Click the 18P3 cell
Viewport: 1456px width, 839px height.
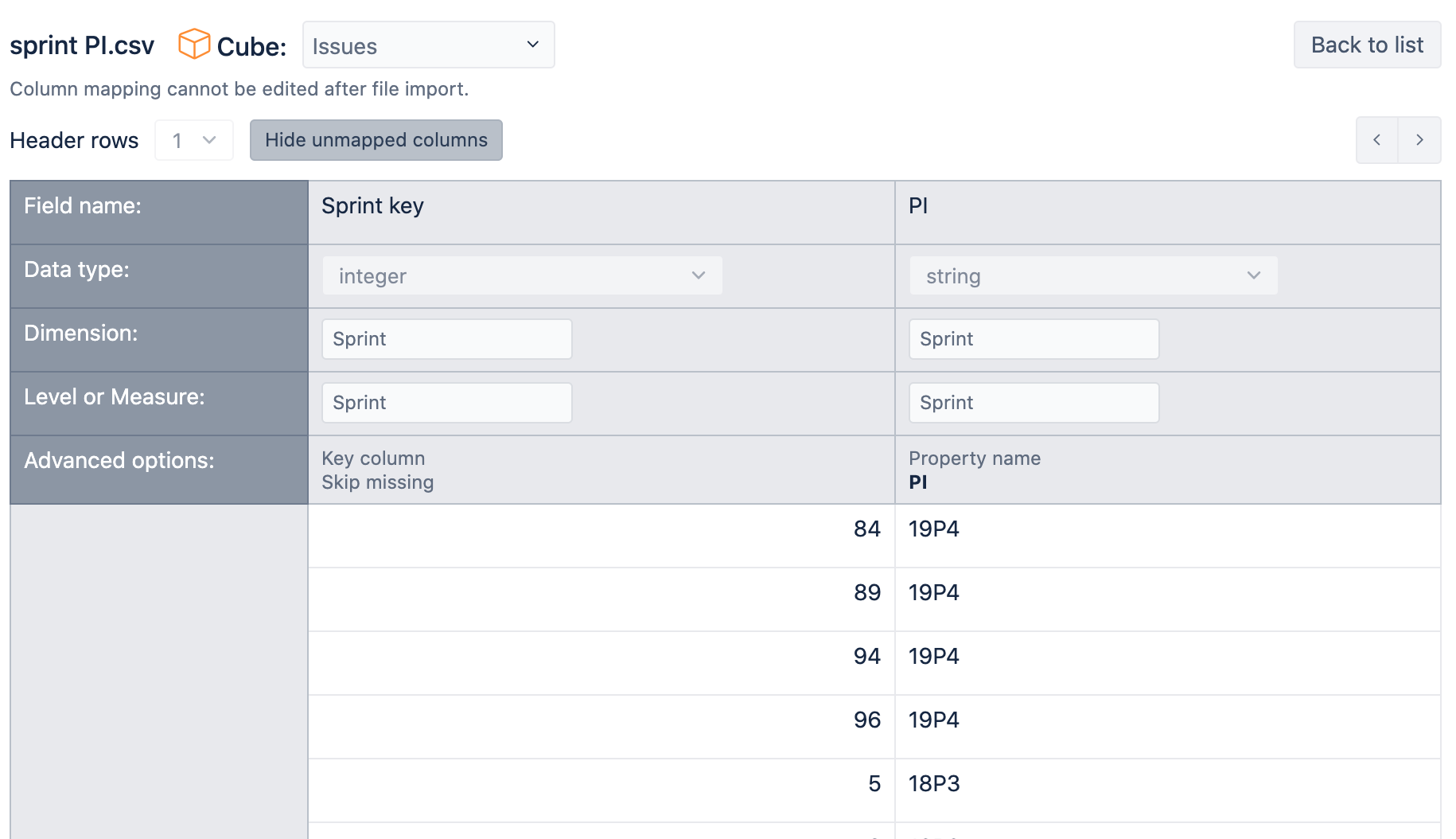(1168, 790)
